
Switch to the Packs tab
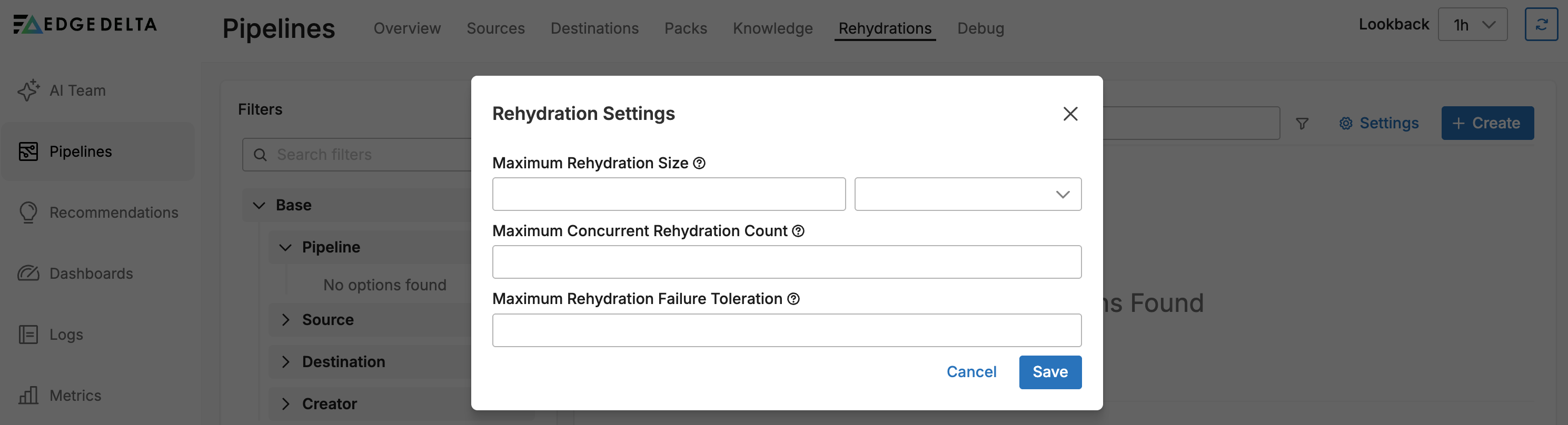click(x=686, y=28)
